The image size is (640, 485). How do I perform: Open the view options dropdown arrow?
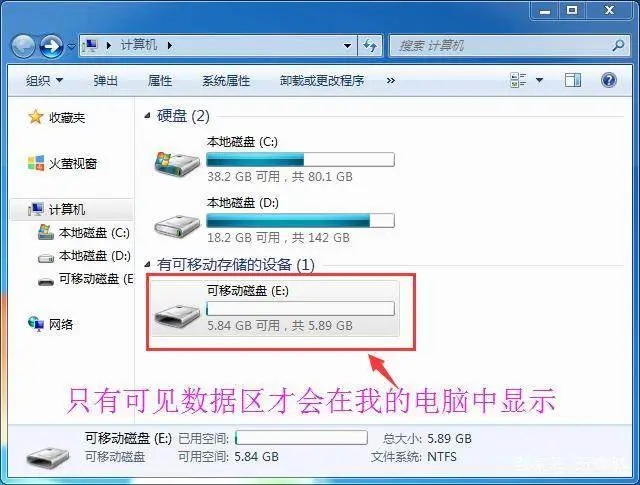click(539, 80)
